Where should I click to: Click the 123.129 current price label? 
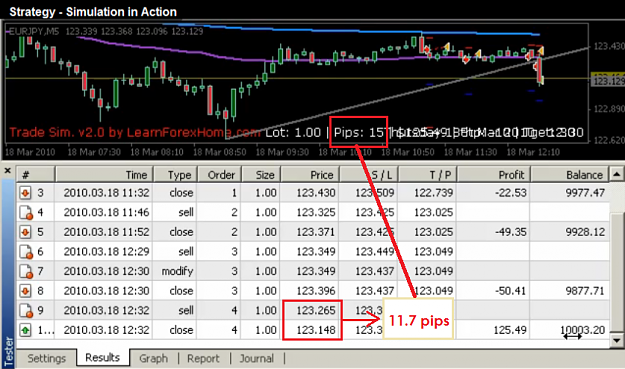point(608,81)
